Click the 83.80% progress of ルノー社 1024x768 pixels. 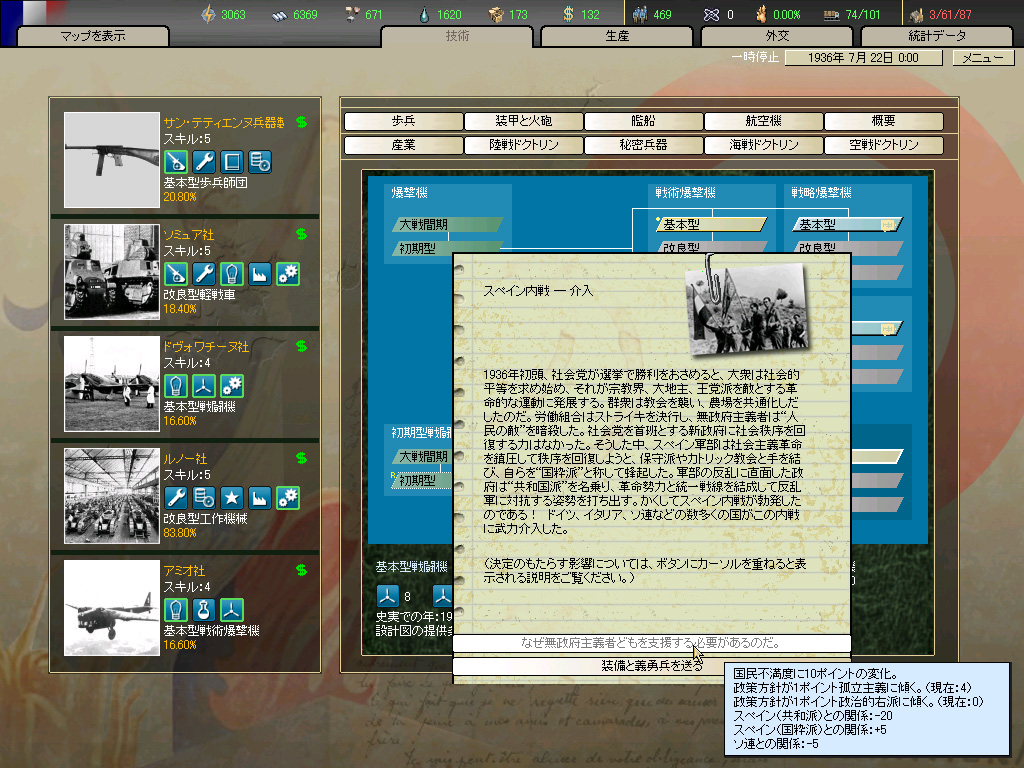click(180, 533)
